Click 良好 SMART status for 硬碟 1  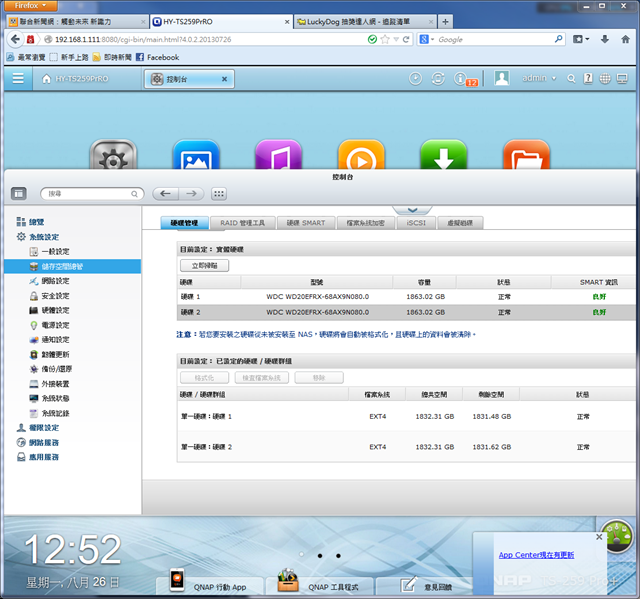tap(599, 297)
